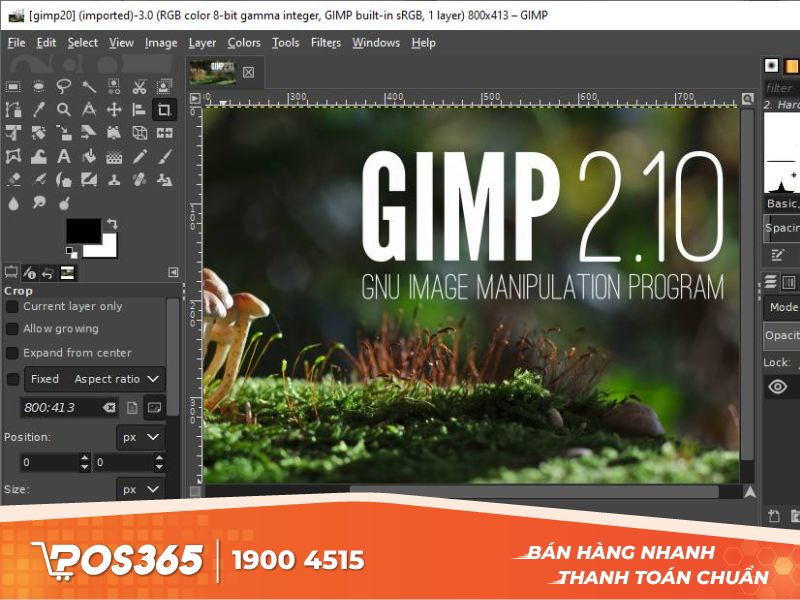800x600 pixels.
Task: Activate the Eraser tool
Action: 13,180
